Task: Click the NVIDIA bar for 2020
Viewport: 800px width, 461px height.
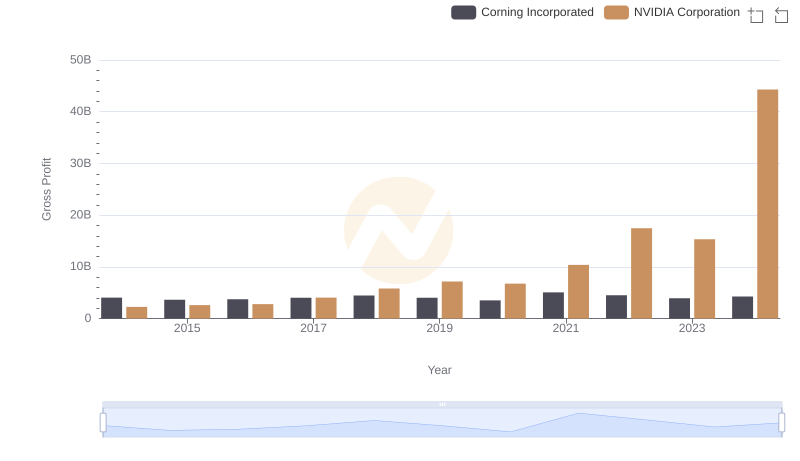Action: (x=515, y=301)
